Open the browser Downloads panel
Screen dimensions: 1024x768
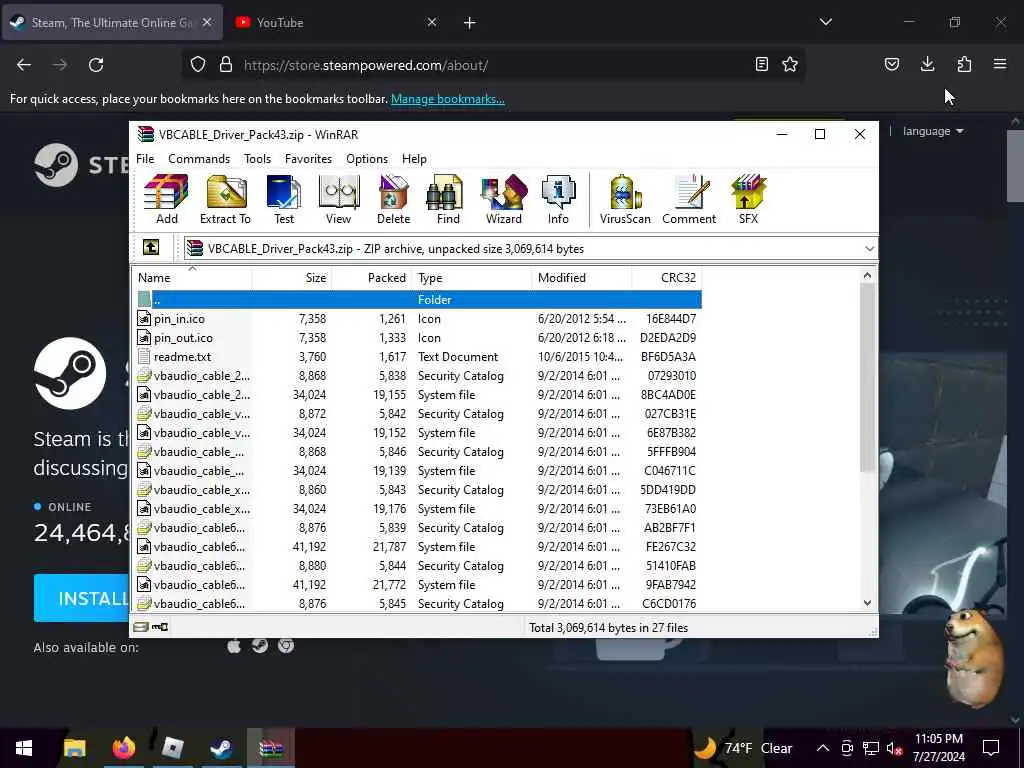pyautogui.click(x=927, y=64)
